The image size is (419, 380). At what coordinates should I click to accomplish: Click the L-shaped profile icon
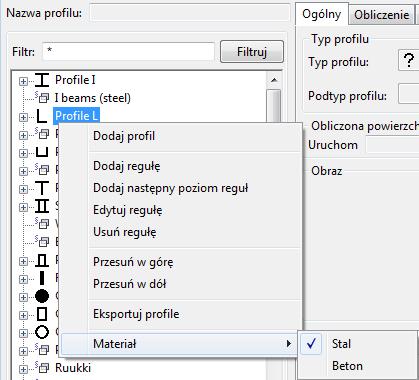[42, 116]
